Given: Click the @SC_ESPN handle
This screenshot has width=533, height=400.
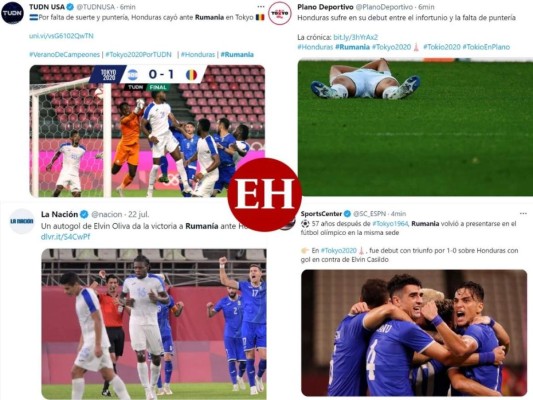Looking at the screenshot, I should click(x=369, y=214).
